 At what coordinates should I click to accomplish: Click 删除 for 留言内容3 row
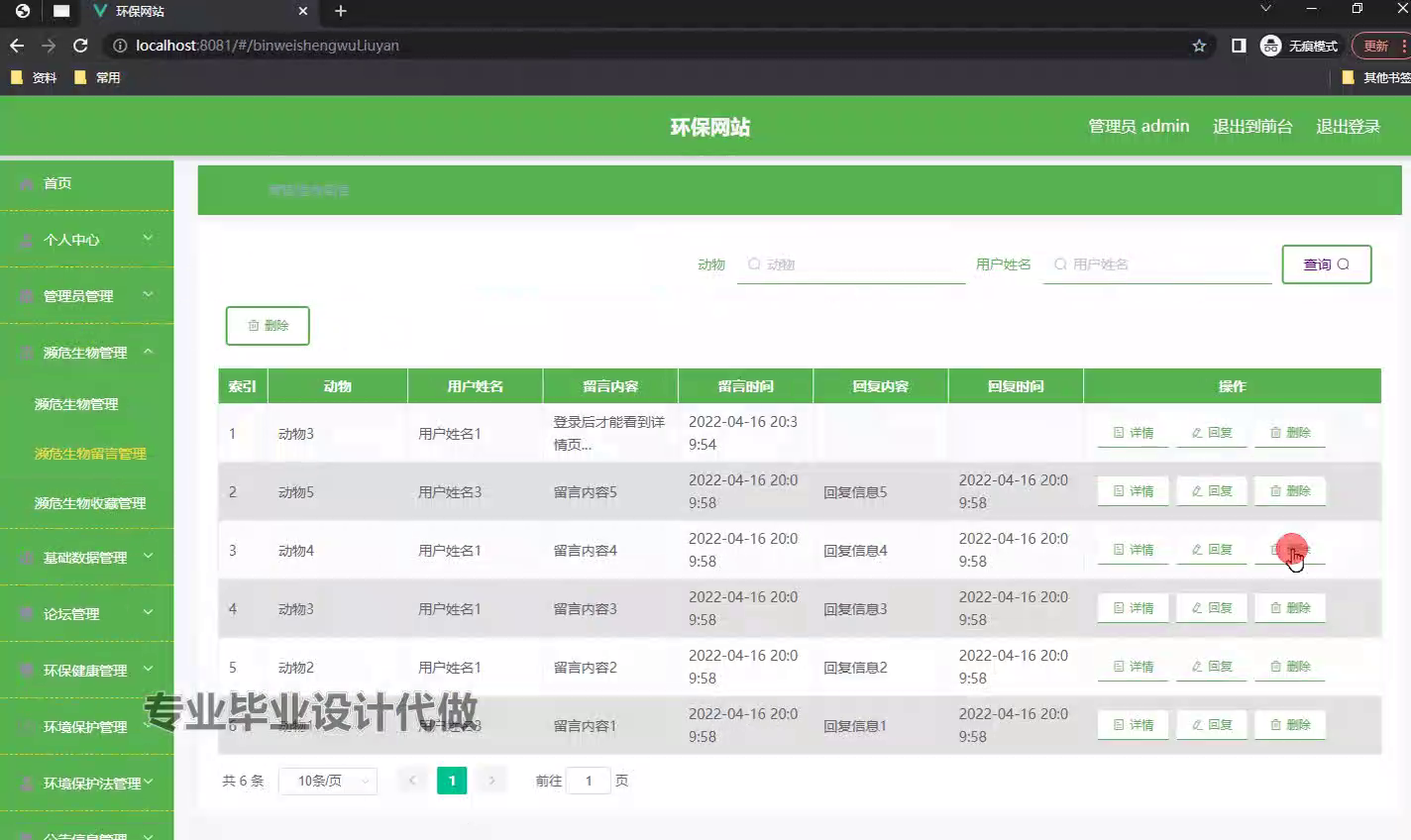[x=1290, y=608]
